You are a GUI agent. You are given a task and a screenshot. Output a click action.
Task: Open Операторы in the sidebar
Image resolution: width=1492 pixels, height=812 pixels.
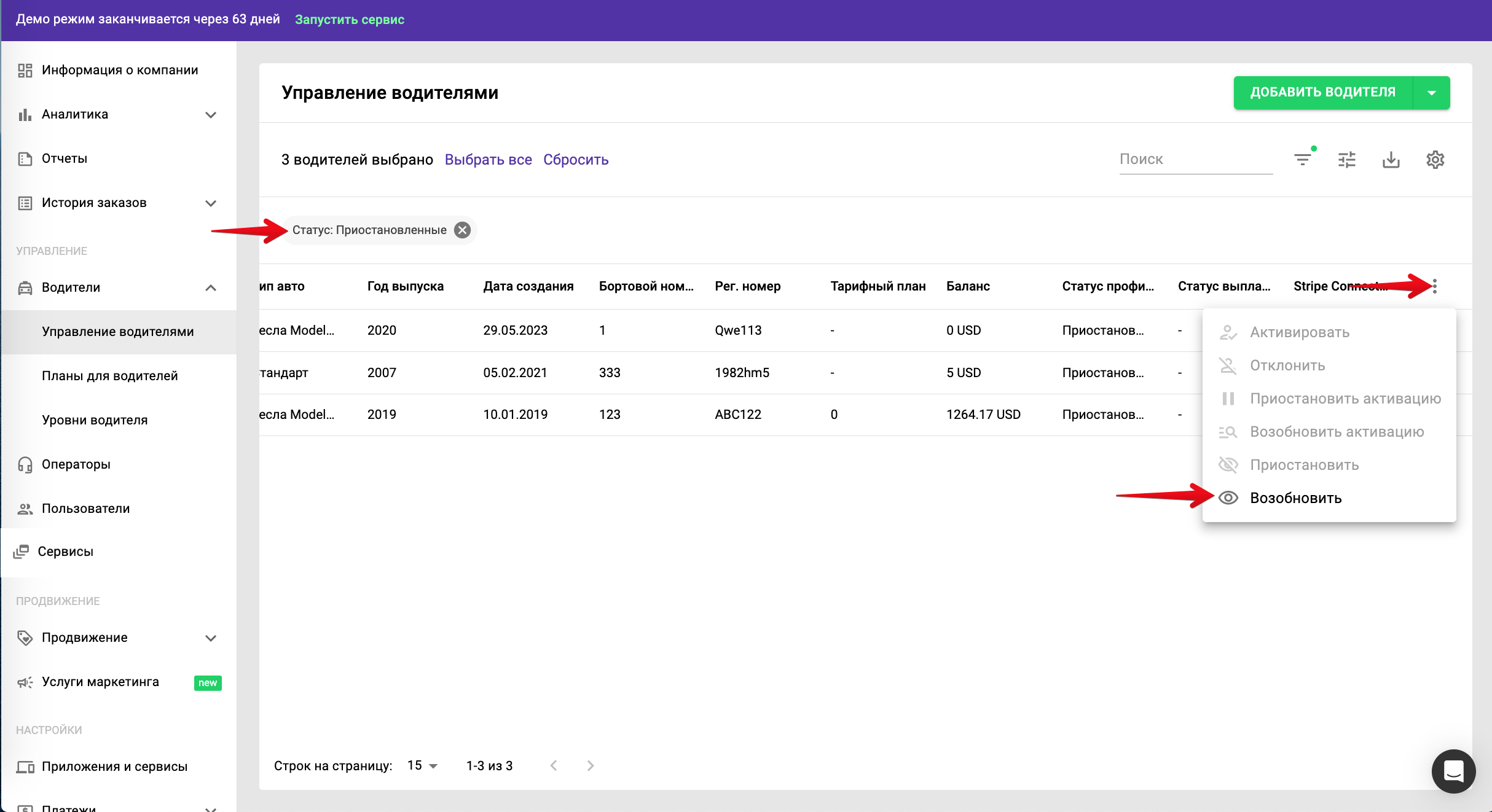(76, 464)
